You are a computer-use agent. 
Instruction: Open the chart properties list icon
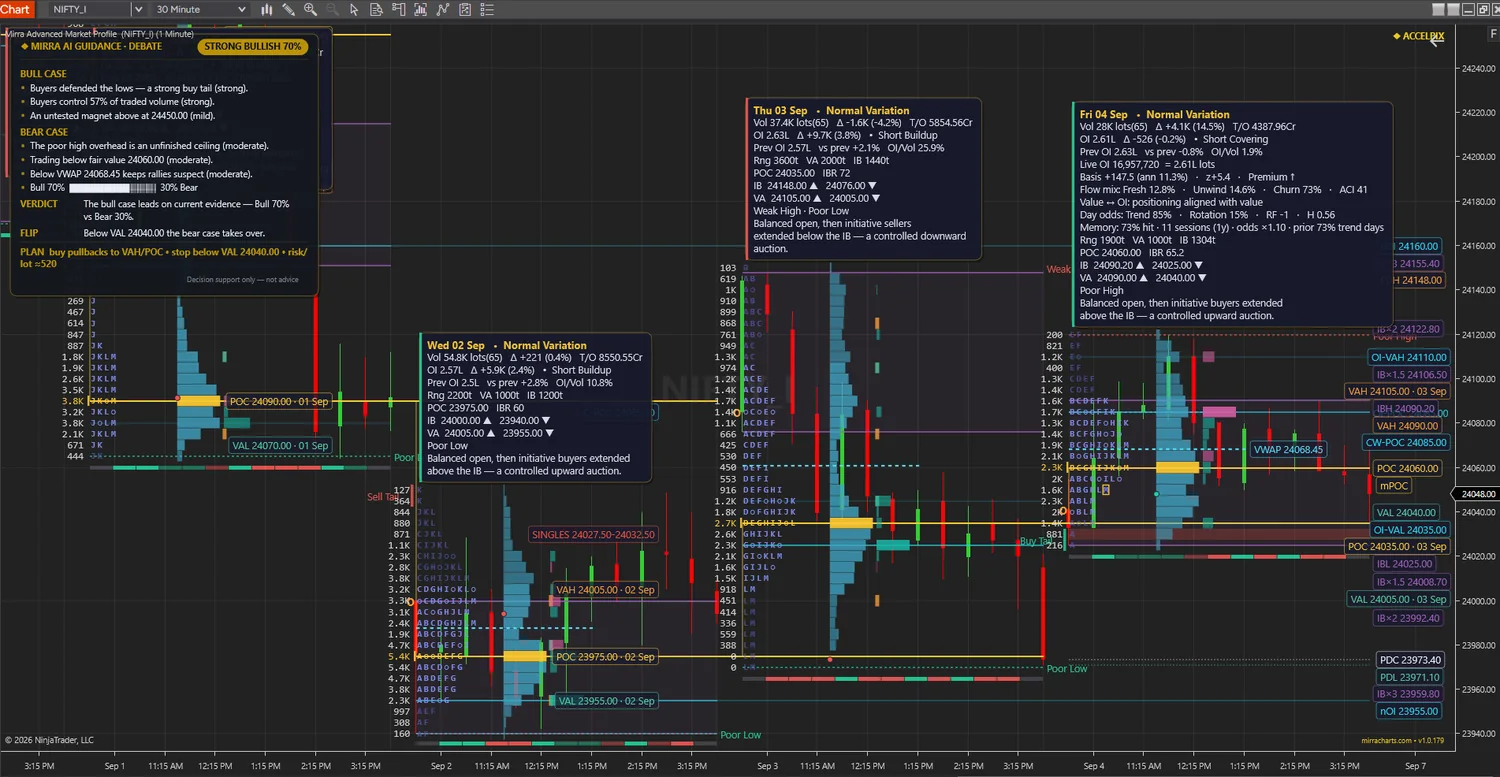487,9
